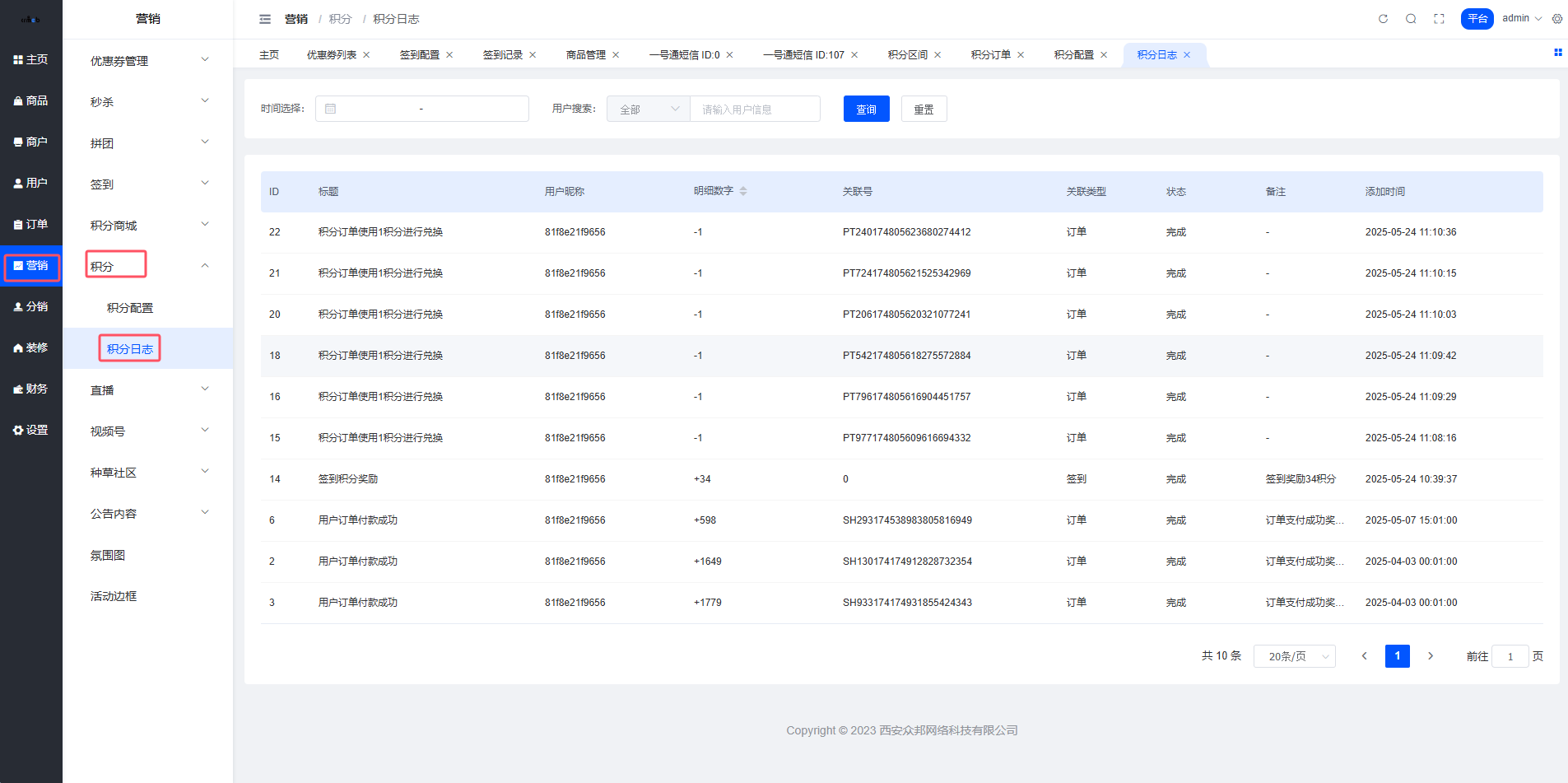Select 积分配置 in the sidebar
Viewport: 1568px width, 783px height.
click(130, 308)
